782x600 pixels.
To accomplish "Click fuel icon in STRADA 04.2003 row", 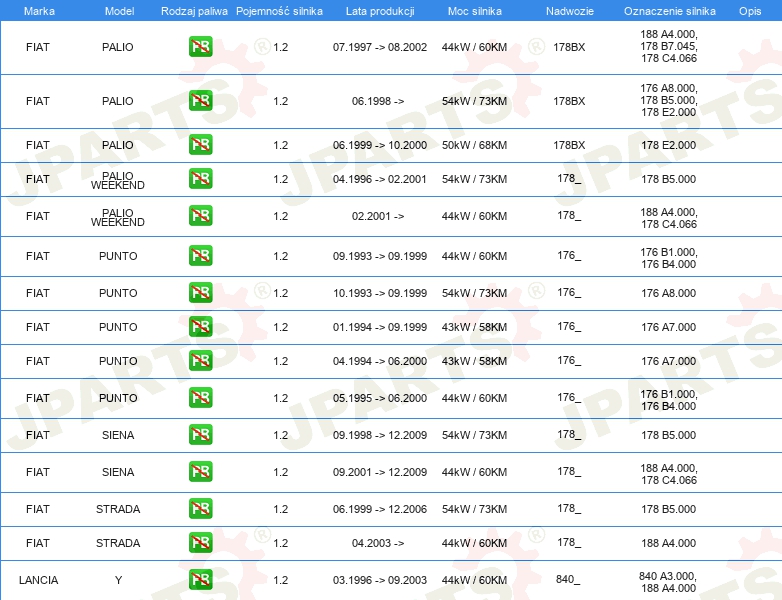I will click(x=200, y=543).
